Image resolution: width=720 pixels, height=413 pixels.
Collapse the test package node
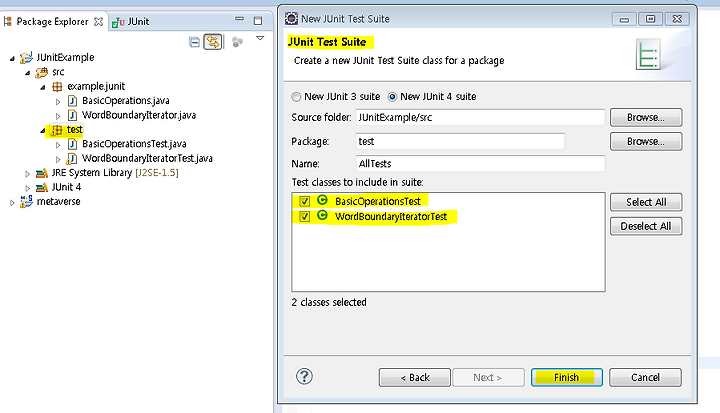[x=43, y=130]
